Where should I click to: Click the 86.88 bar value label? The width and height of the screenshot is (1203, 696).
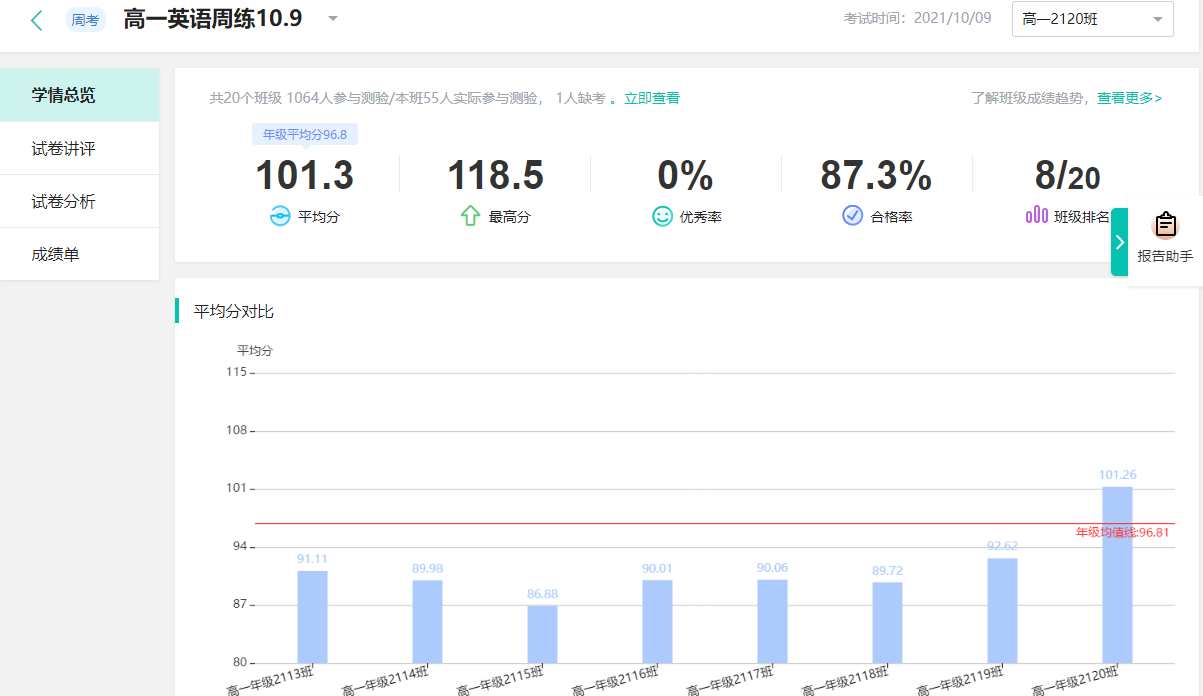(x=542, y=594)
